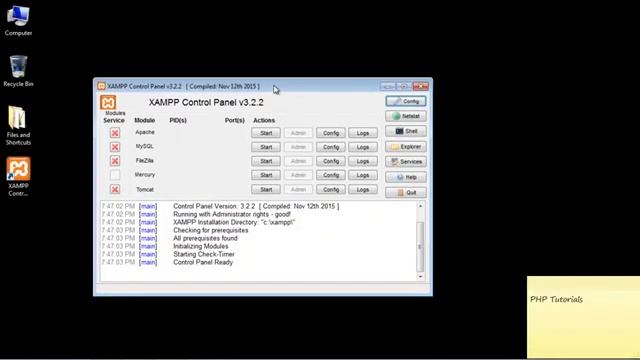This screenshot has width=640, height=360.
Task: Click the XAMPP title bar icon
Action: (101, 86)
